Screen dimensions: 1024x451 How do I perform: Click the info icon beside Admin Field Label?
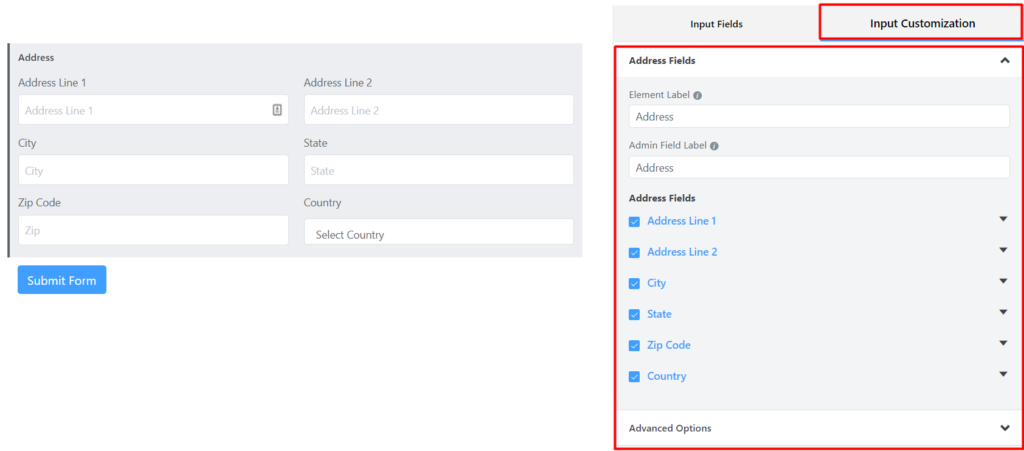tap(714, 146)
